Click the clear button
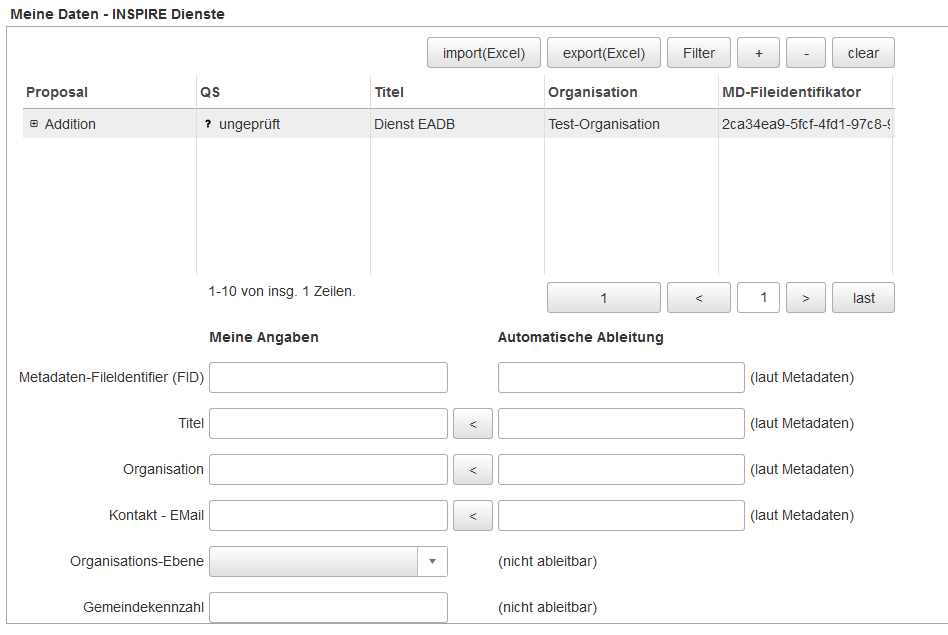Screen dimensions: 948x635 click(862, 53)
